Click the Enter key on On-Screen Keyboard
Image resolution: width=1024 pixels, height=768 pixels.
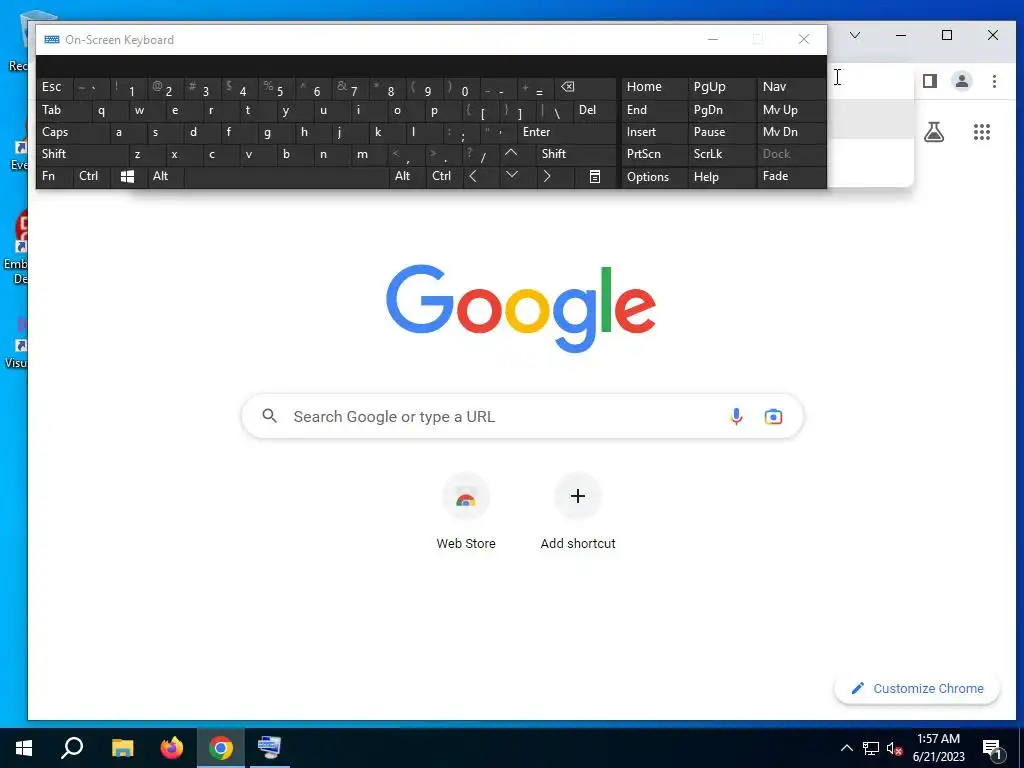[567, 132]
